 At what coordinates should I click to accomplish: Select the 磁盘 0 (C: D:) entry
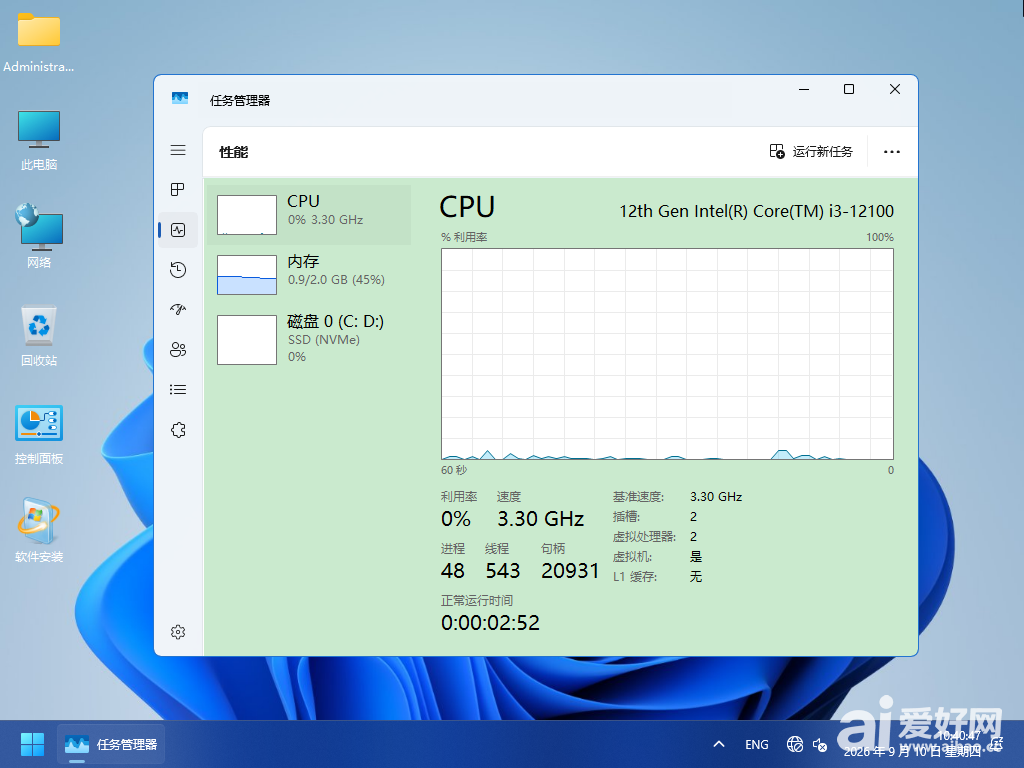[x=309, y=339]
